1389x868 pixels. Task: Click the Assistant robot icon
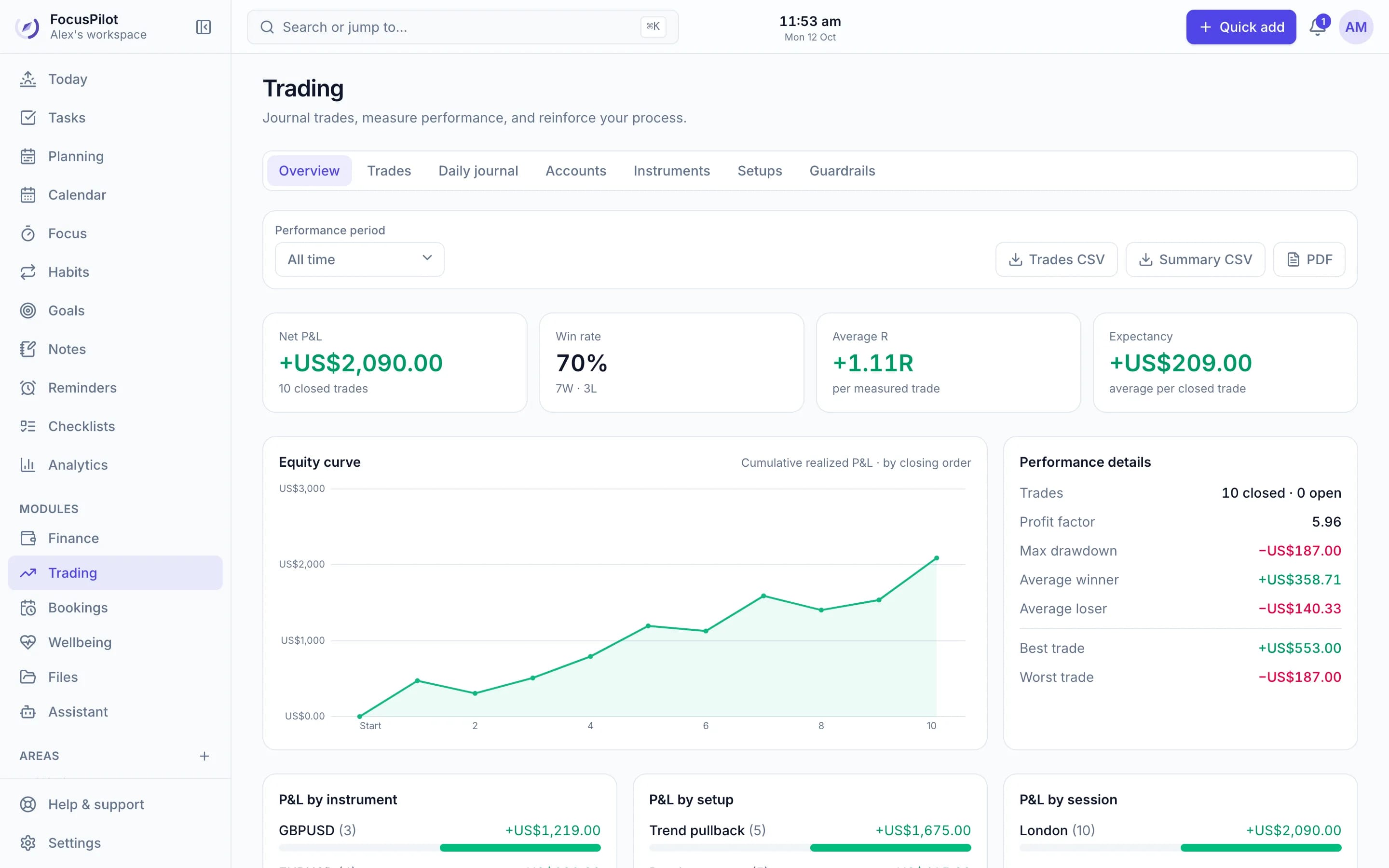pos(27,712)
